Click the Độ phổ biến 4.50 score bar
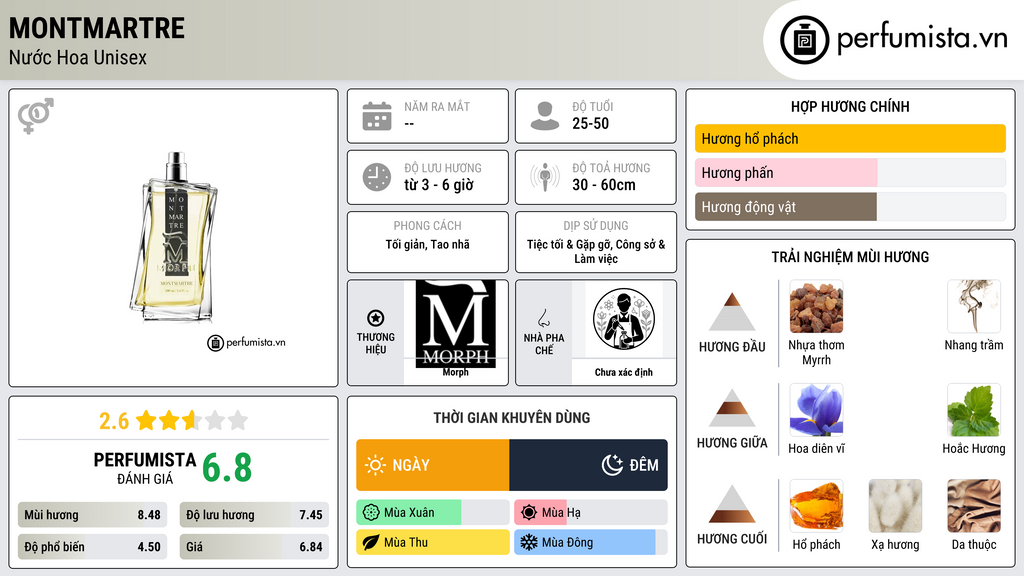The image size is (1024, 576). [92, 547]
